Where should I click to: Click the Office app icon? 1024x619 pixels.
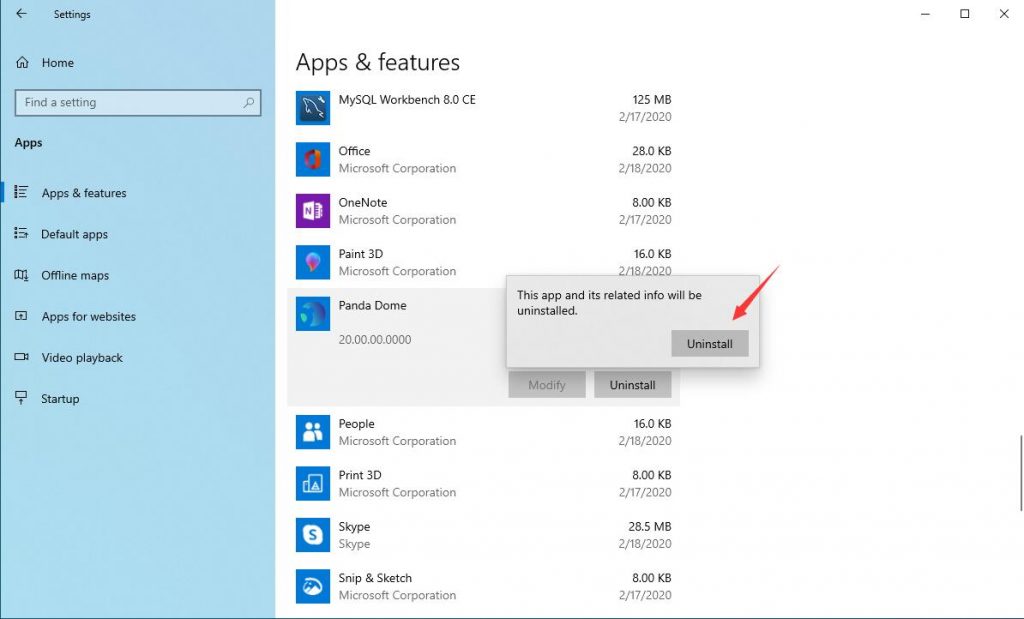coord(313,159)
